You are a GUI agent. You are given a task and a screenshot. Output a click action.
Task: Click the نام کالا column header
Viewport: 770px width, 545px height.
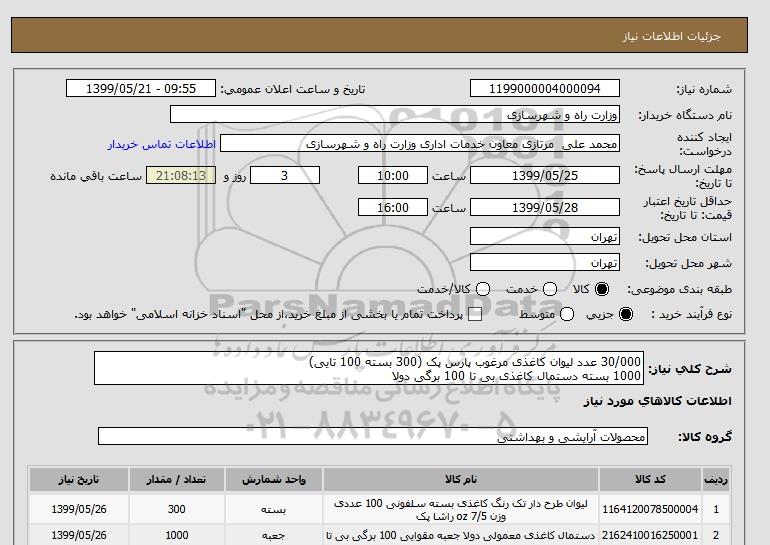pos(461,479)
